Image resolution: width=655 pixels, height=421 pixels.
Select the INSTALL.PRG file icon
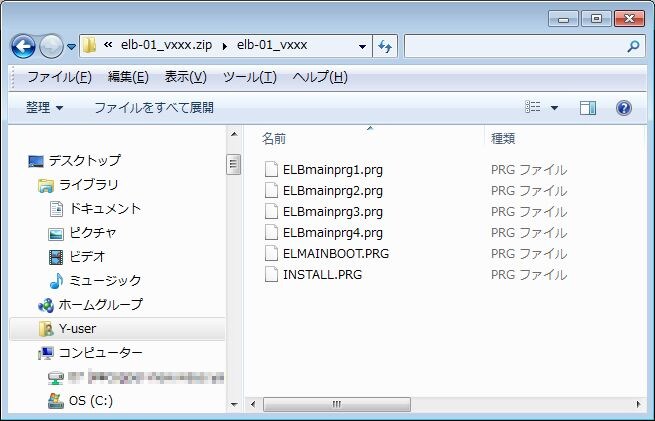(271, 274)
